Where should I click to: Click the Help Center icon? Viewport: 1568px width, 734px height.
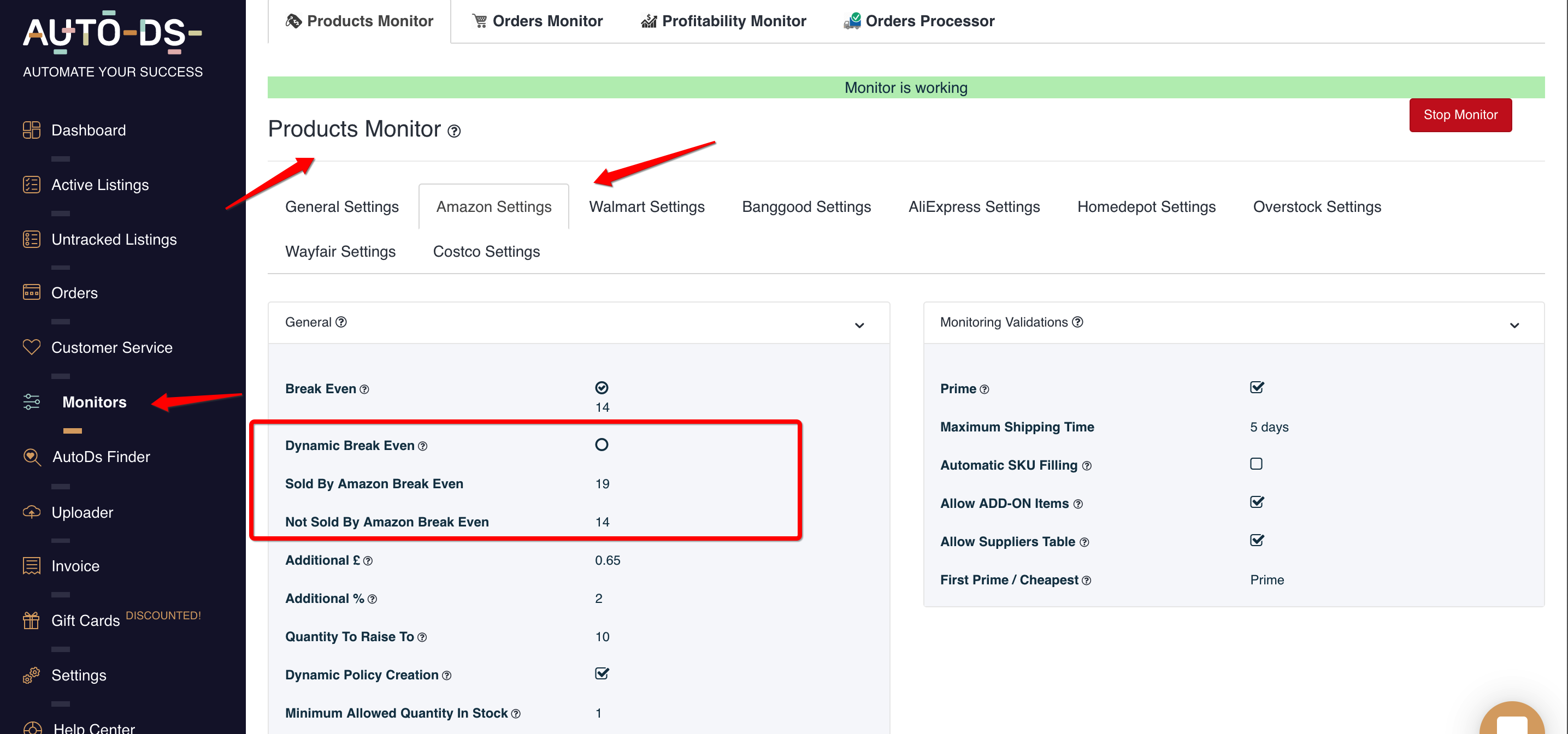pos(32,728)
